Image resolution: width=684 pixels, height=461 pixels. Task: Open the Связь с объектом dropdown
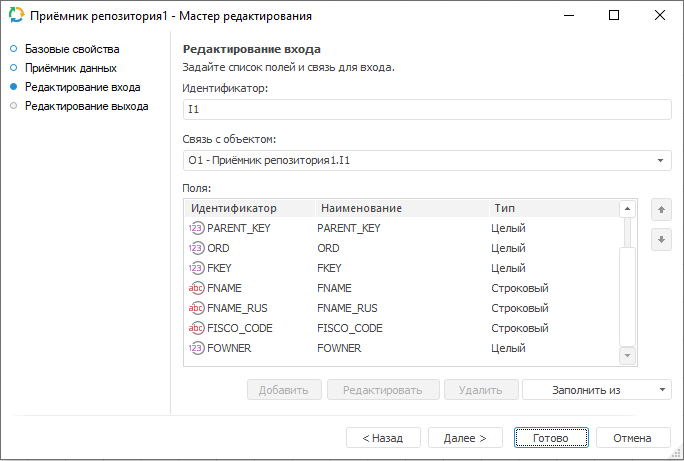(x=661, y=160)
